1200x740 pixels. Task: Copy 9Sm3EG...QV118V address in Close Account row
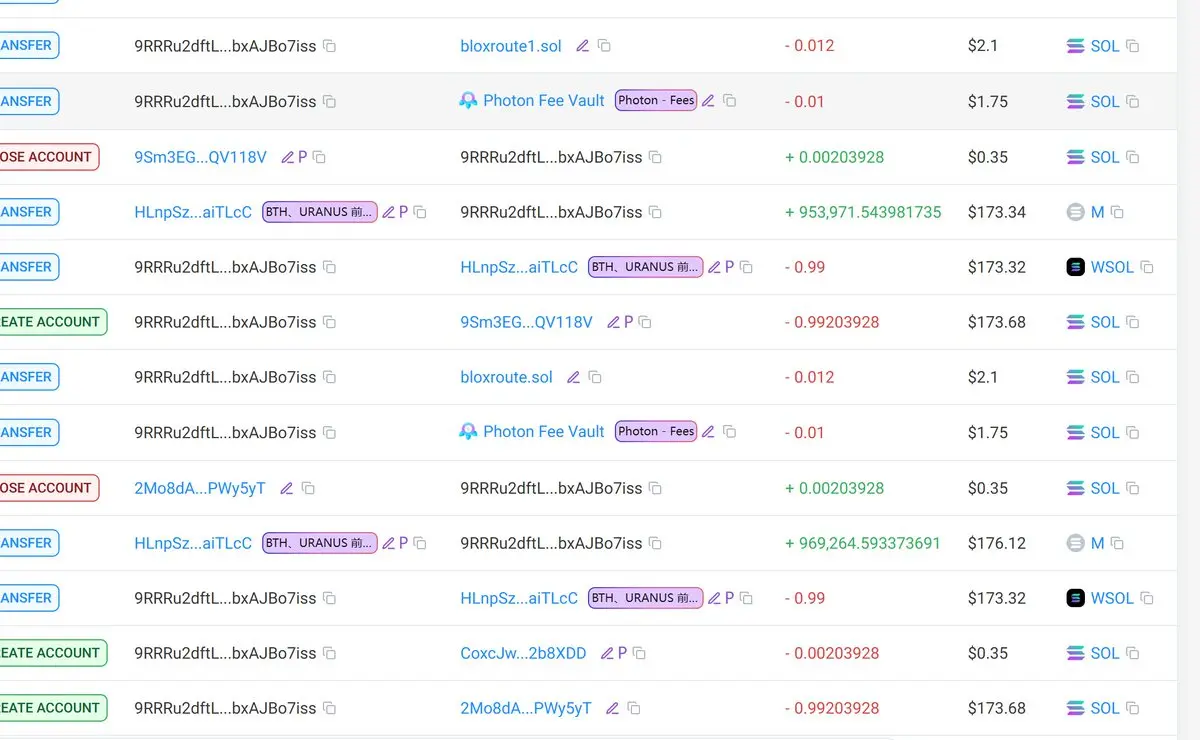pyautogui.click(x=319, y=157)
